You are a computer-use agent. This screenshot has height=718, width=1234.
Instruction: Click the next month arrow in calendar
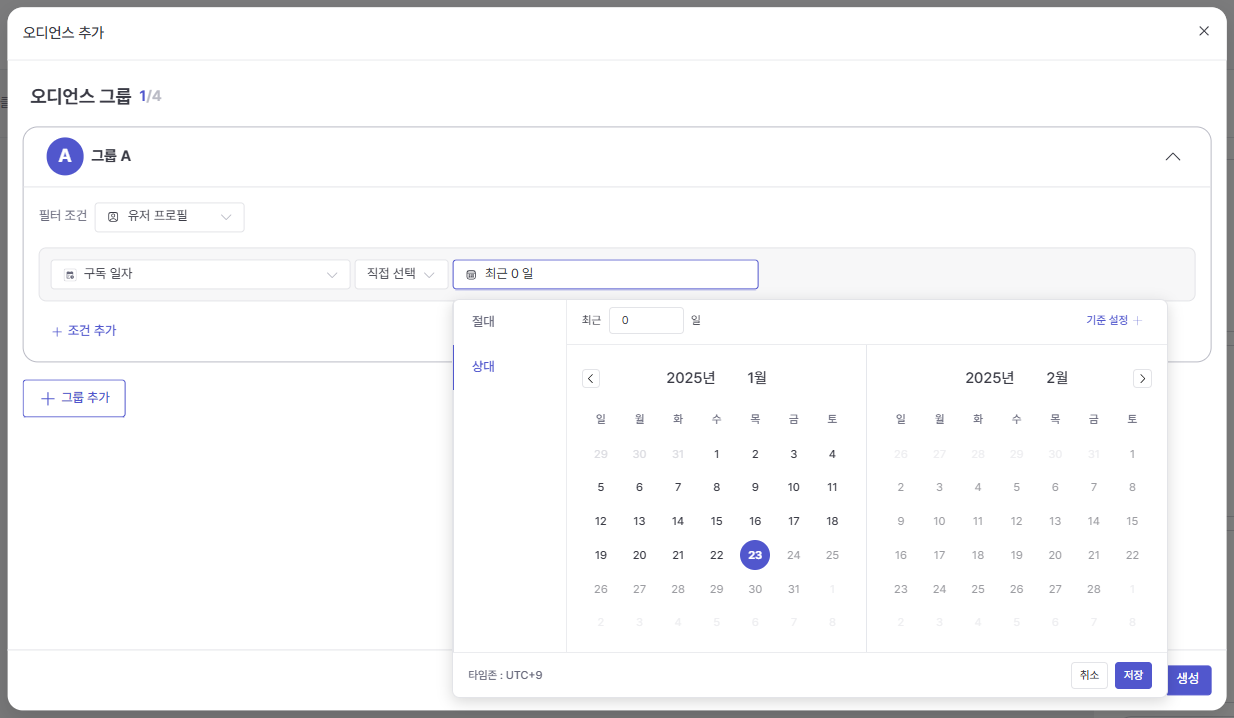point(1142,378)
